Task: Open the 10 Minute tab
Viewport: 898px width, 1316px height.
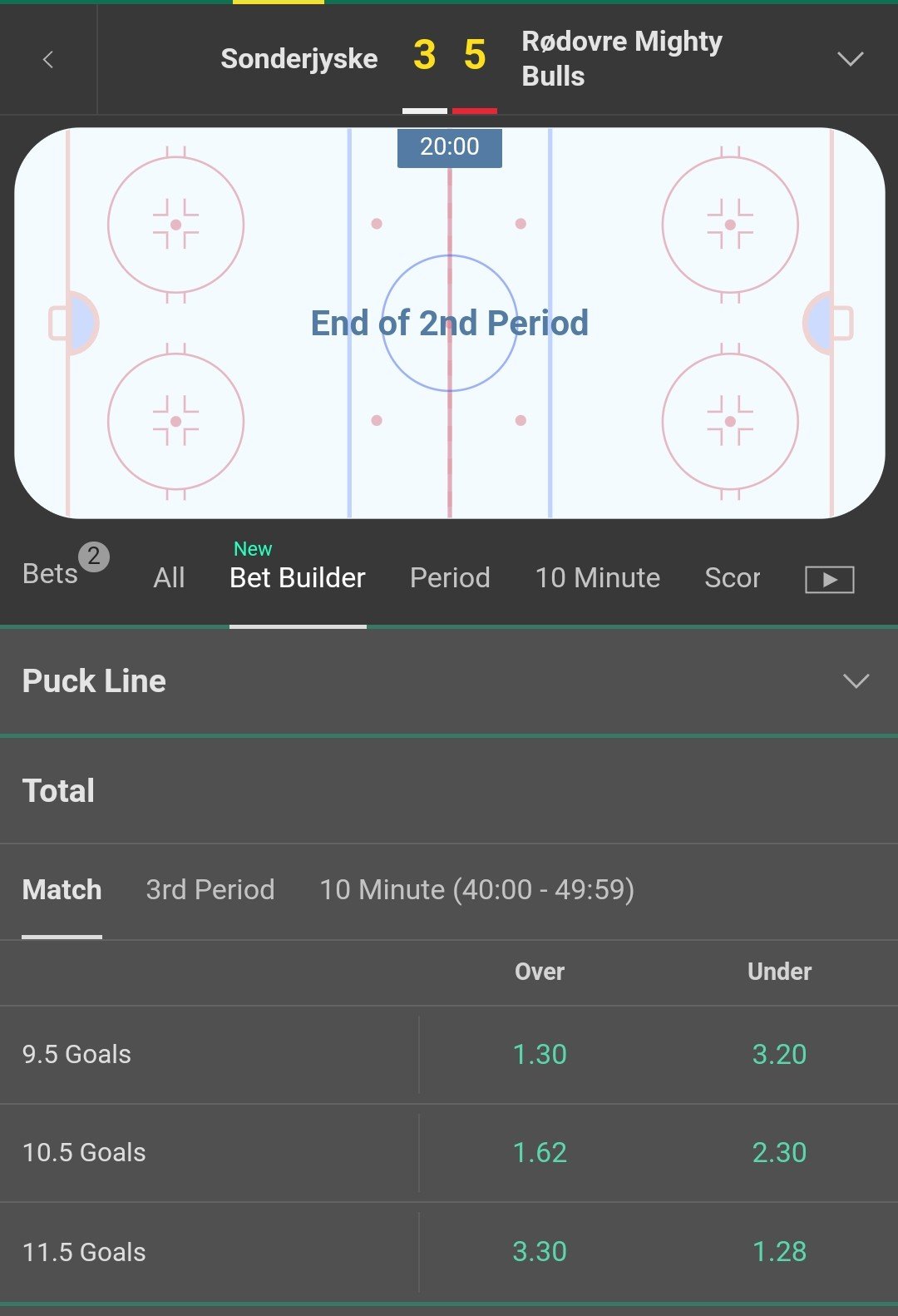Action: click(598, 577)
